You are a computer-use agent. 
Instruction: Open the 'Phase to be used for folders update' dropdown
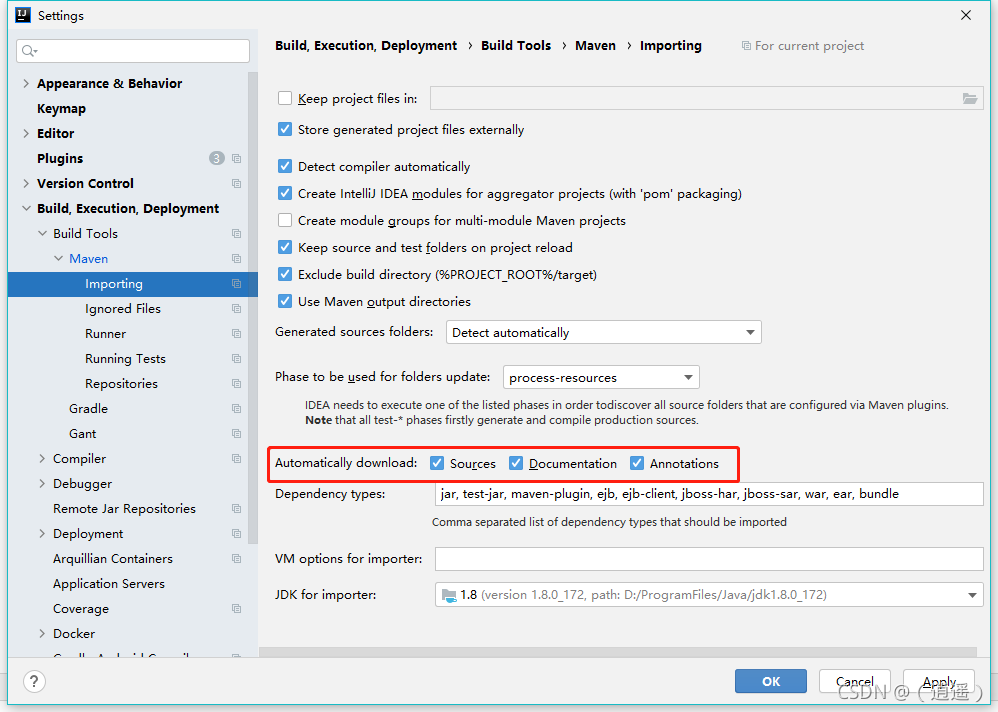601,377
